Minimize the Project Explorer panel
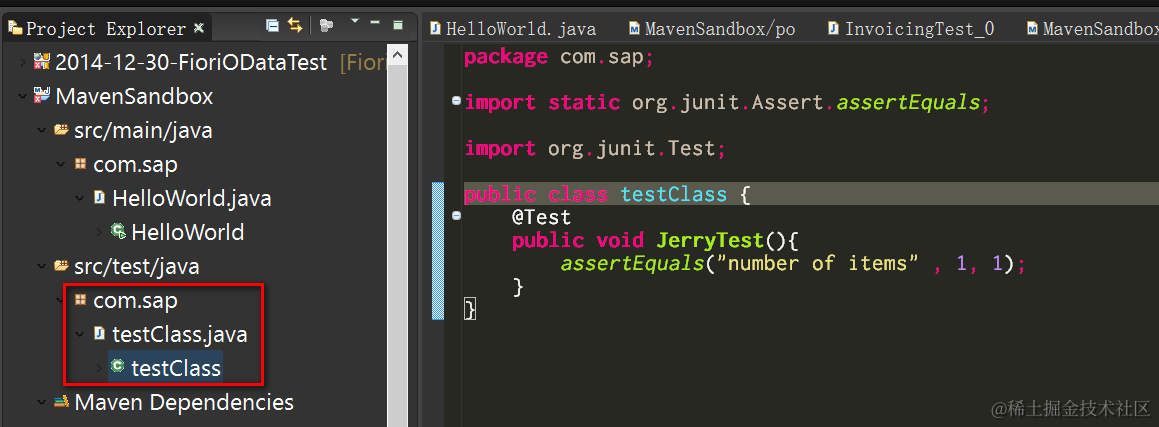 pyautogui.click(x=375, y=22)
